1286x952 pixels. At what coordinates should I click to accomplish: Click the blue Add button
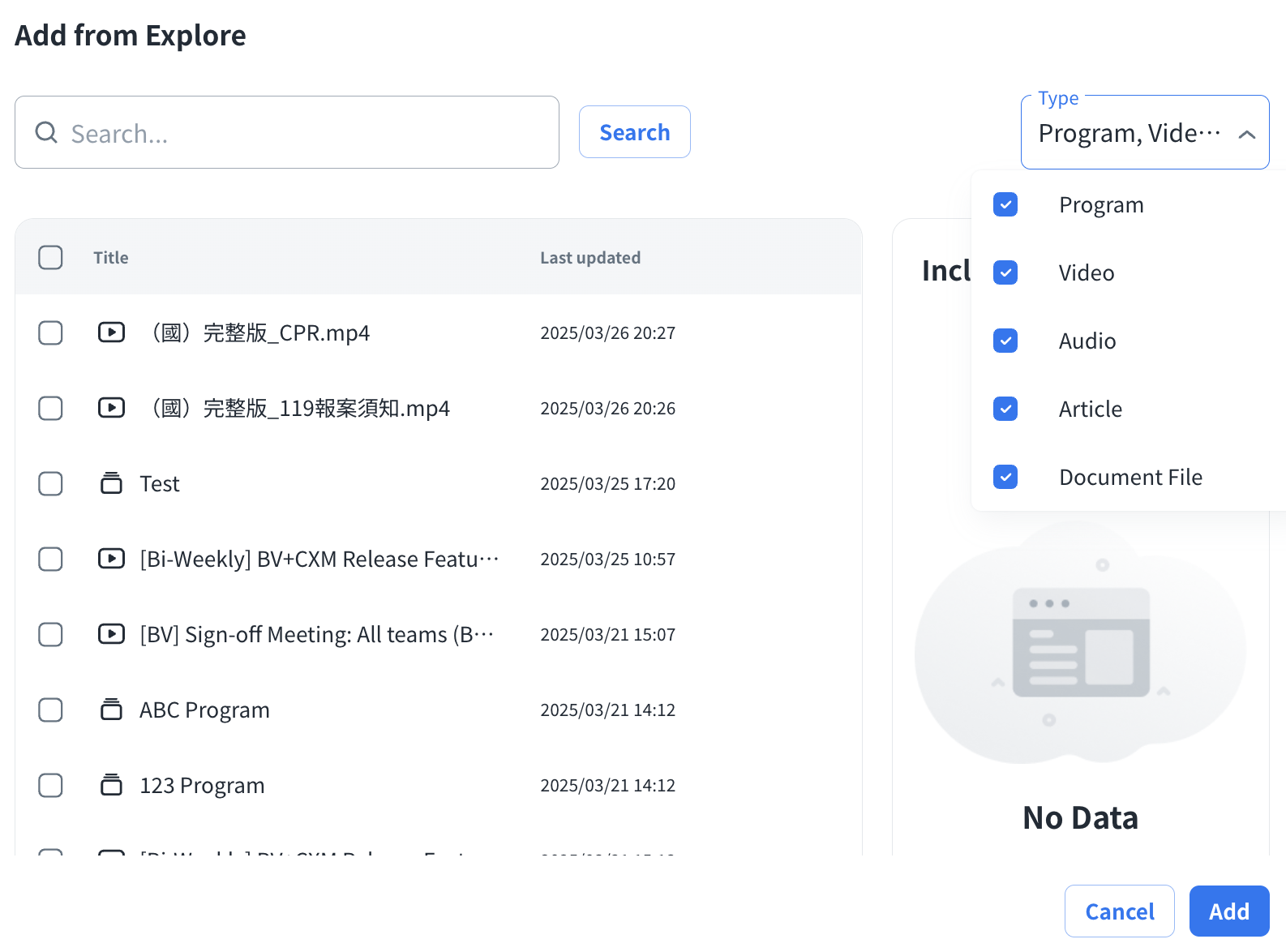1228,911
